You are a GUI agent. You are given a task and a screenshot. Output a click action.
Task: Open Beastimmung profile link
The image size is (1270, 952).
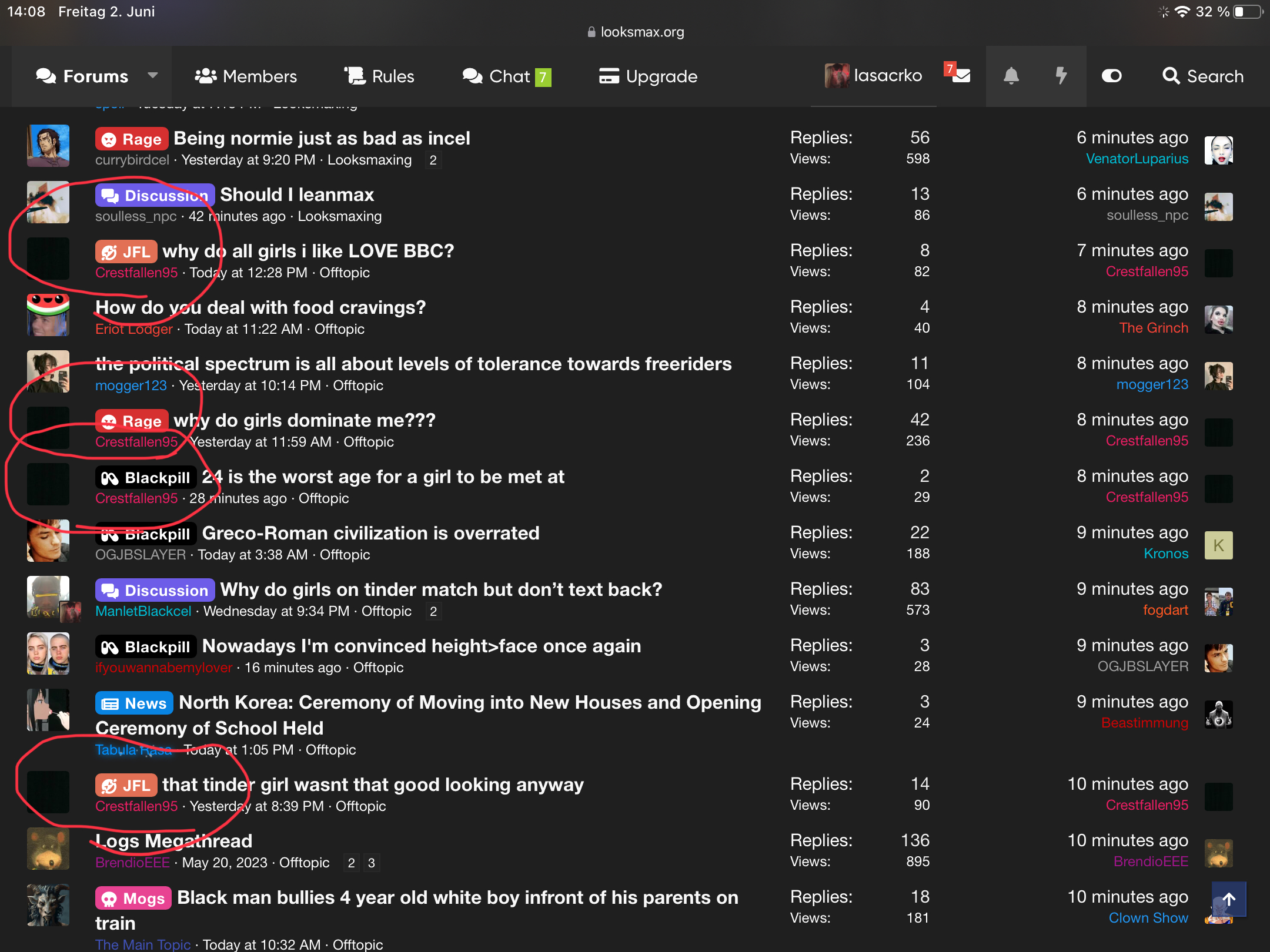(x=1145, y=723)
